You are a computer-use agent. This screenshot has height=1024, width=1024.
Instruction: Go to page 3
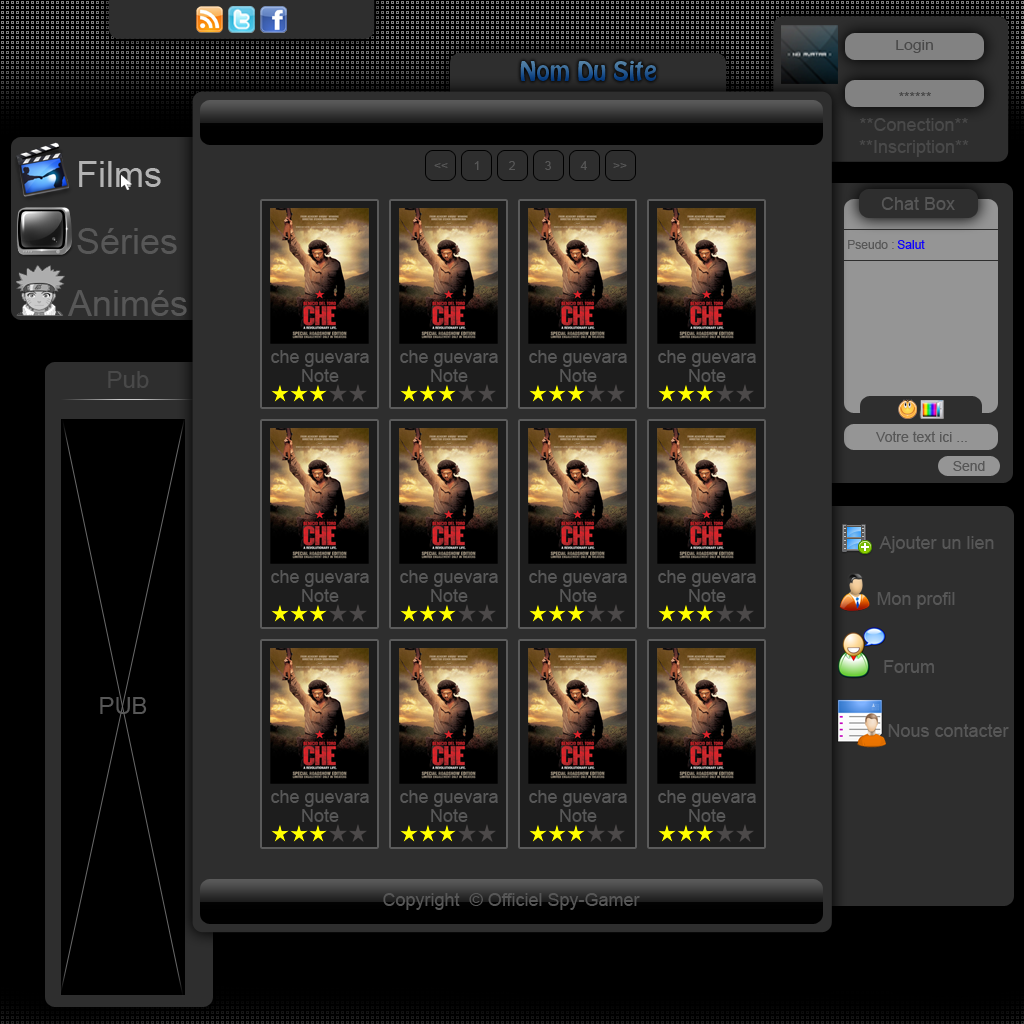pos(548,166)
